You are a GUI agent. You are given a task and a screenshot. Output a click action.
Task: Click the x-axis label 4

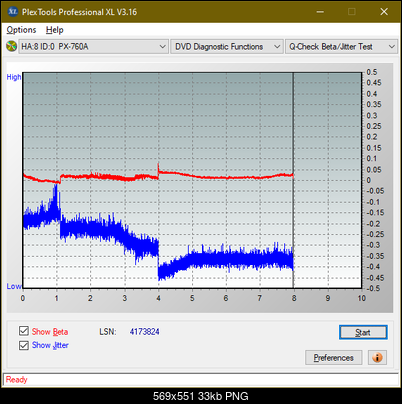tap(158, 298)
